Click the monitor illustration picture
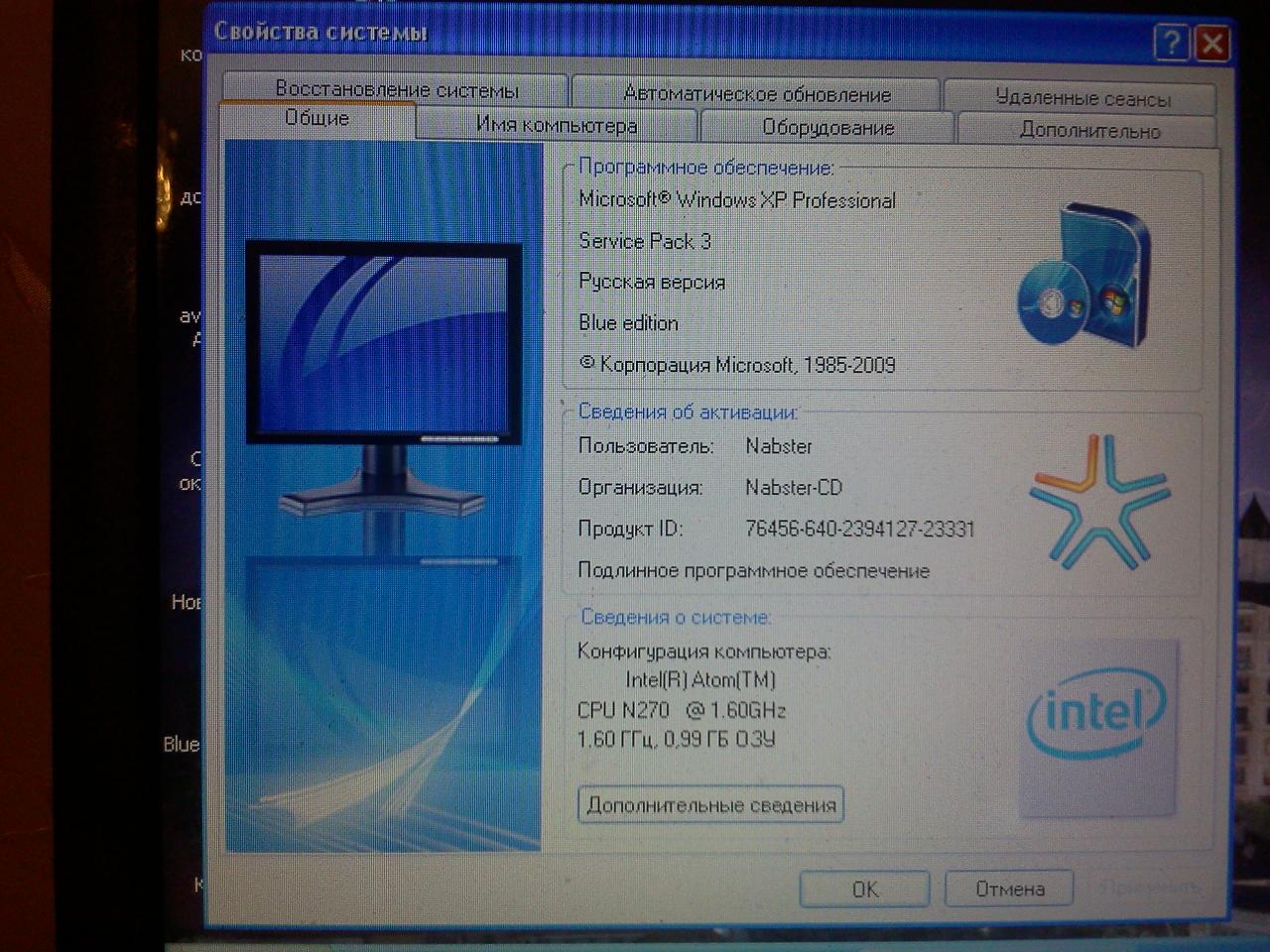 pyautogui.click(x=383, y=496)
